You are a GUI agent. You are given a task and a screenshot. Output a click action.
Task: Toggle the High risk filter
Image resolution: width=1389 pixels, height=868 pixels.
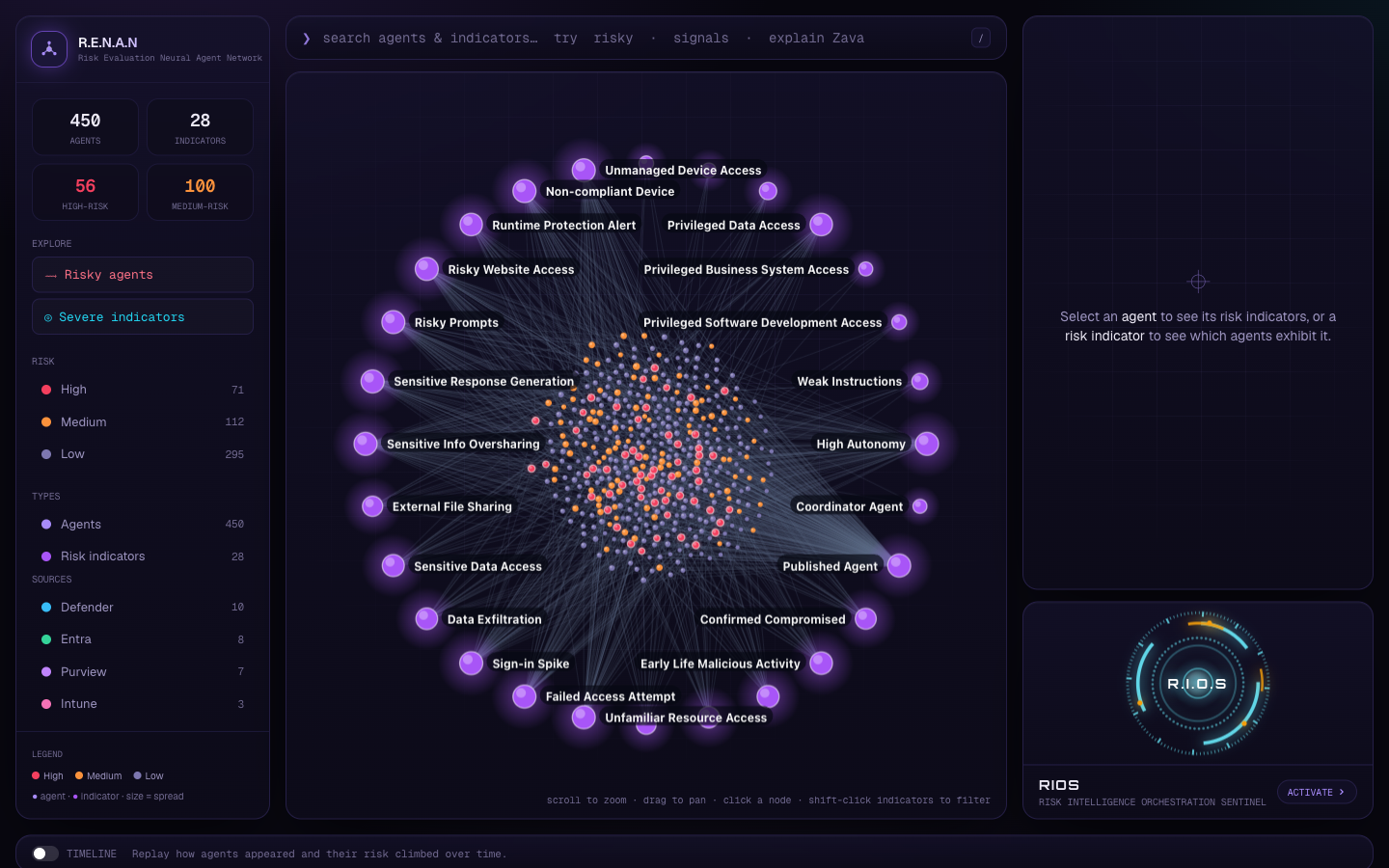pos(143,390)
